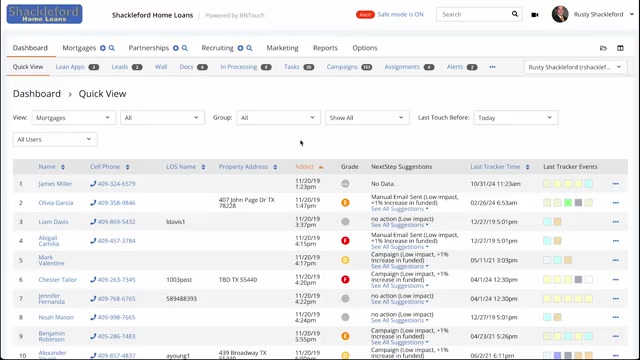Open the Last Touch Before Today dropdown
640x360 pixels.
pos(516,118)
